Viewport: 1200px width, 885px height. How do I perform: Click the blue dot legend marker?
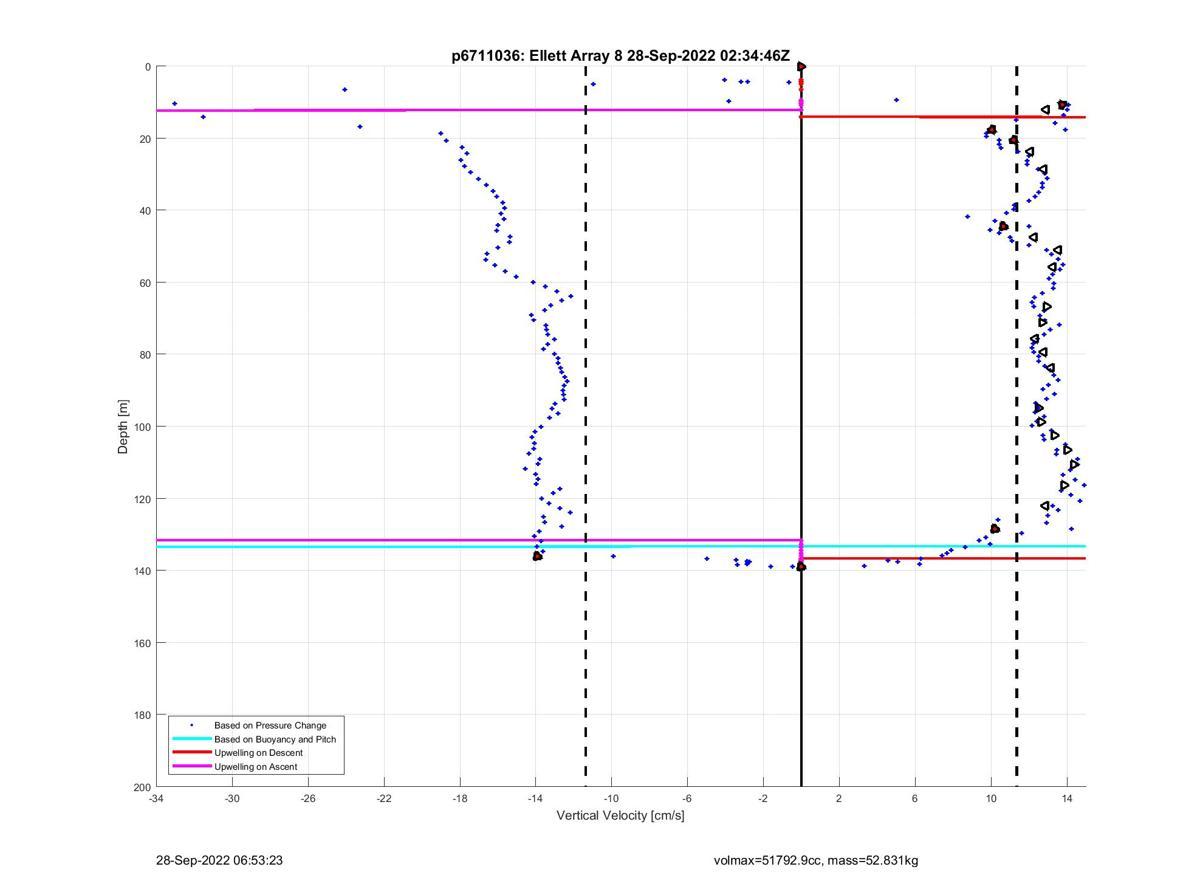[191, 725]
